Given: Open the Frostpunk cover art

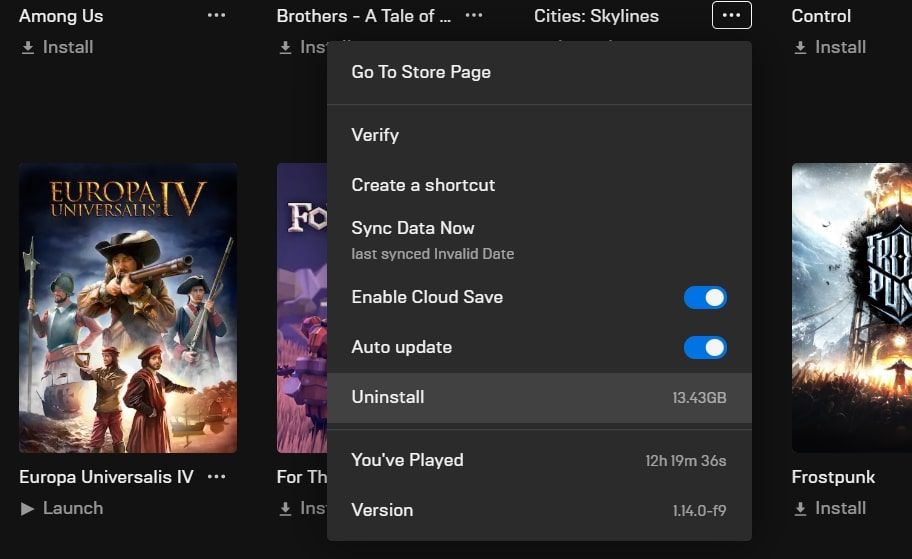Looking at the screenshot, I should tap(852, 308).
